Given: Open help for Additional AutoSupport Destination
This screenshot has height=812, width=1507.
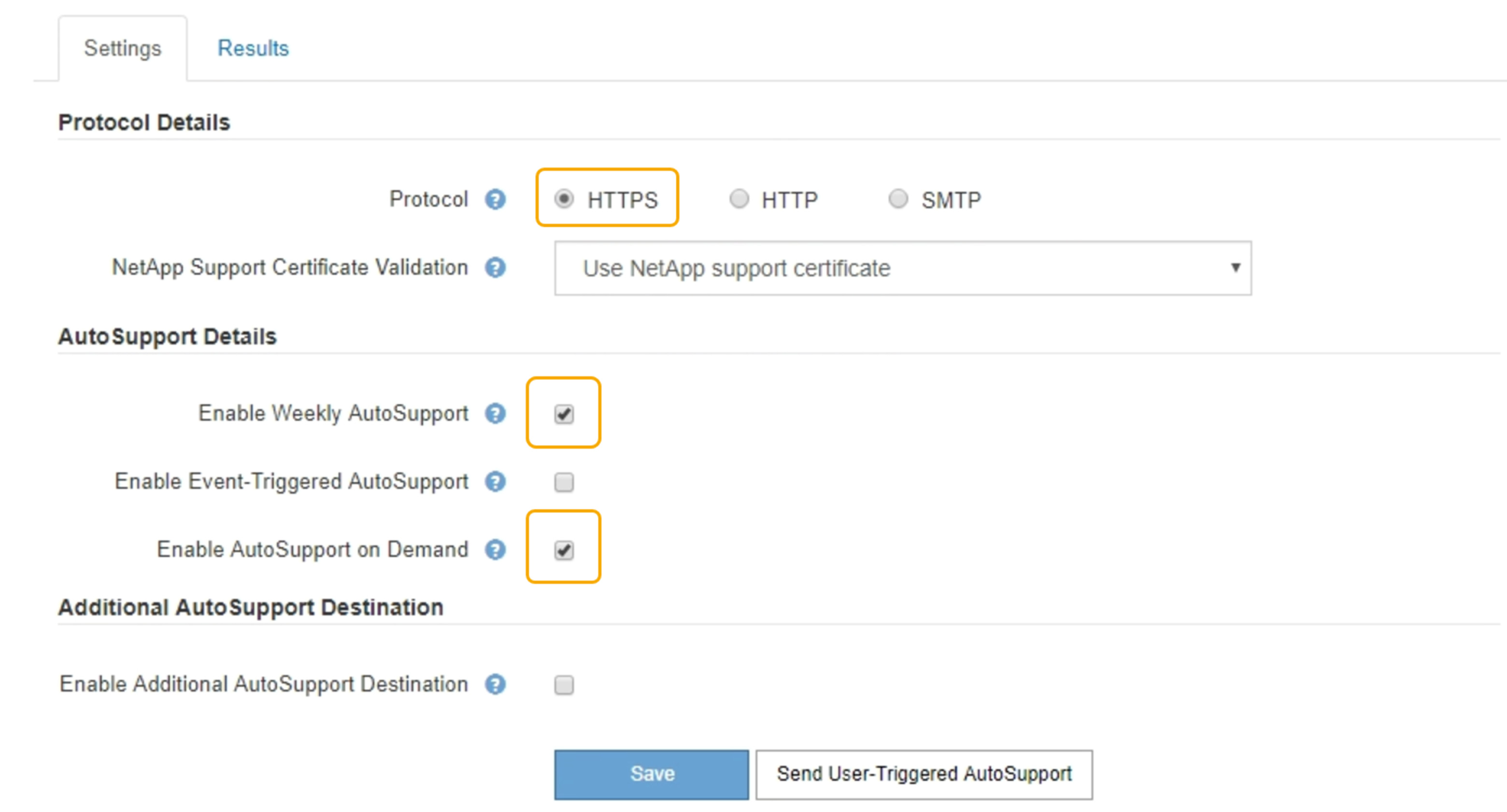Looking at the screenshot, I should point(495,684).
